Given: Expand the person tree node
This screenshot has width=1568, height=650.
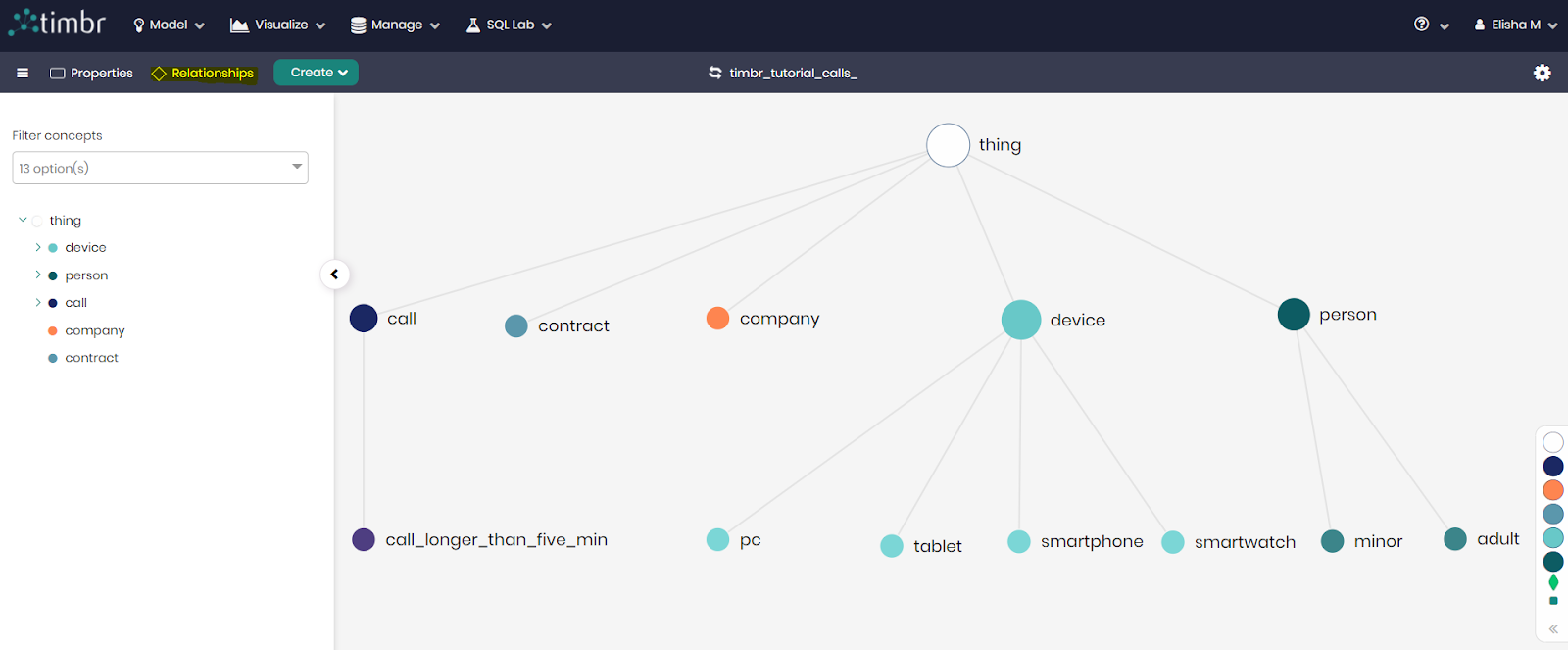Looking at the screenshot, I should coord(38,275).
